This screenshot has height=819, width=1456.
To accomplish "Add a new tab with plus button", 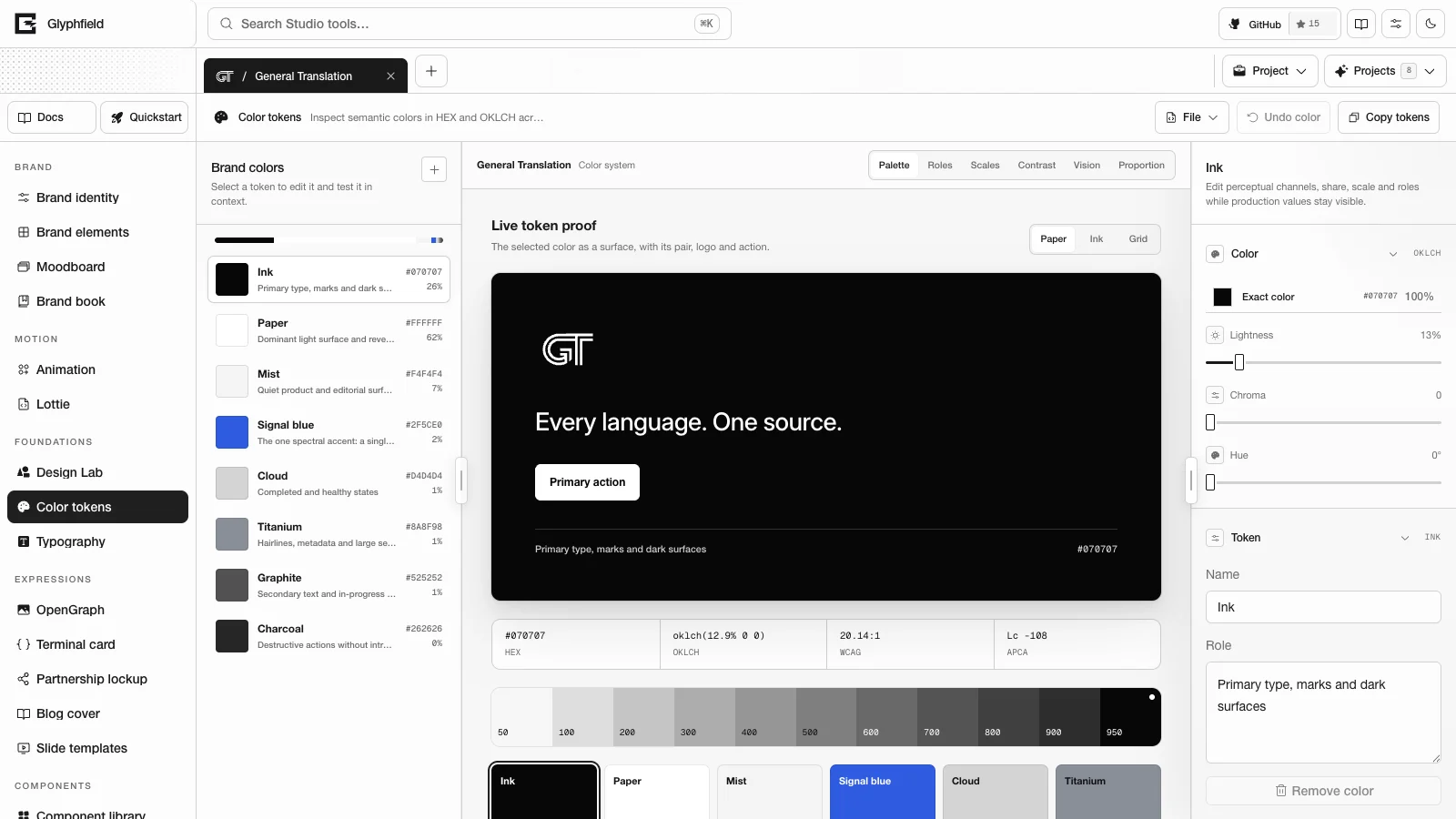I will tap(431, 71).
